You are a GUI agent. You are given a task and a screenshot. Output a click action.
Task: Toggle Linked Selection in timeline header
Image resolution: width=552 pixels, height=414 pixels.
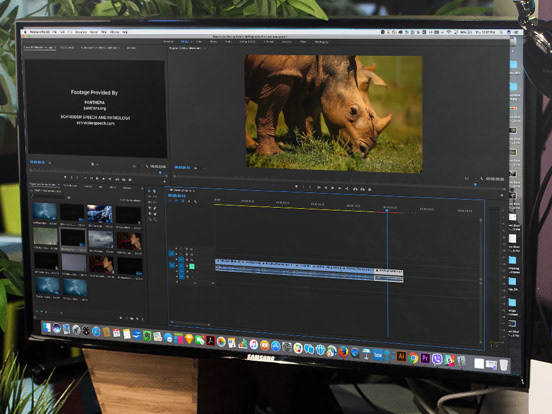pos(183,201)
